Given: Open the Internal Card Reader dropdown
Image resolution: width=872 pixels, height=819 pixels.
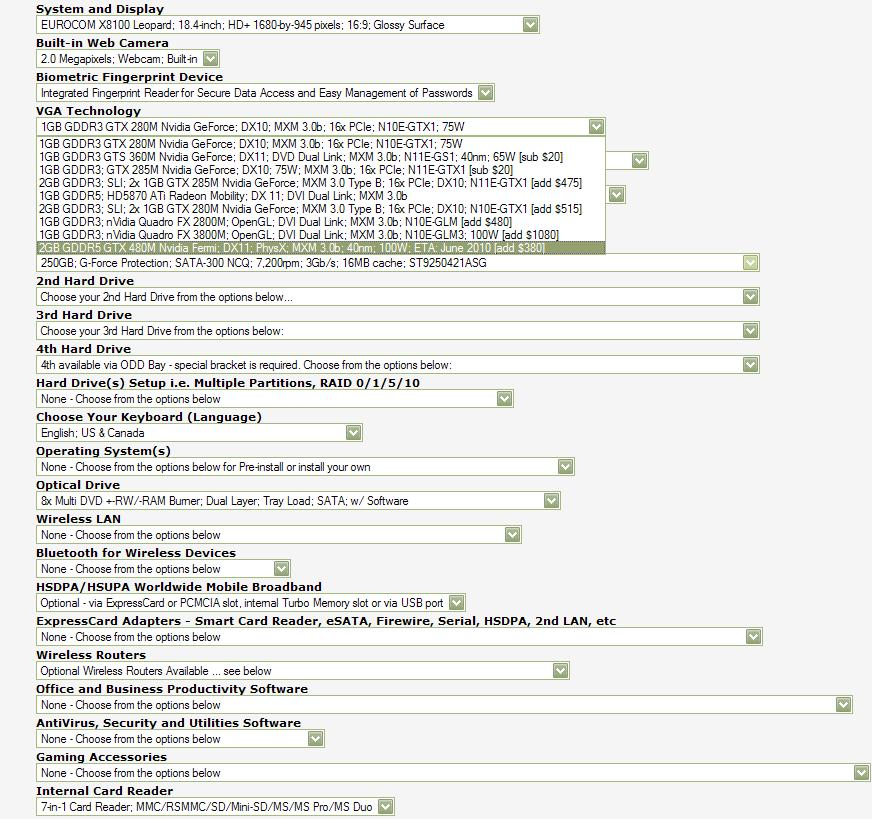Looking at the screenshot, I should 215,807.
